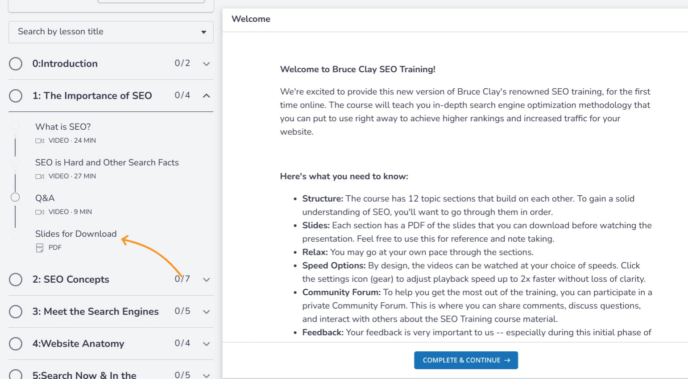Expand the 2: SEO Concepts chevron

tap(206, 279)
